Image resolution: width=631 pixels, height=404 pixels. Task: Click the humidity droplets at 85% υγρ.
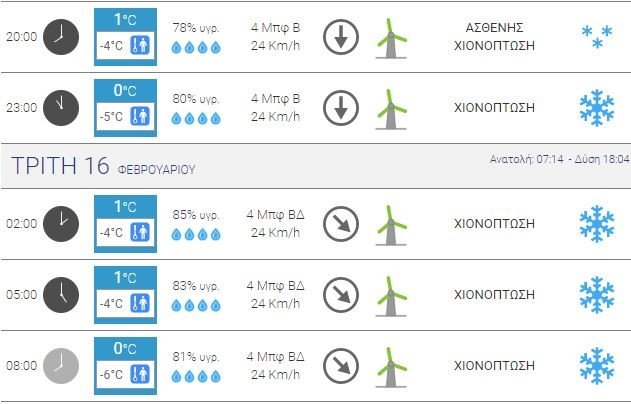click(196, 234)
